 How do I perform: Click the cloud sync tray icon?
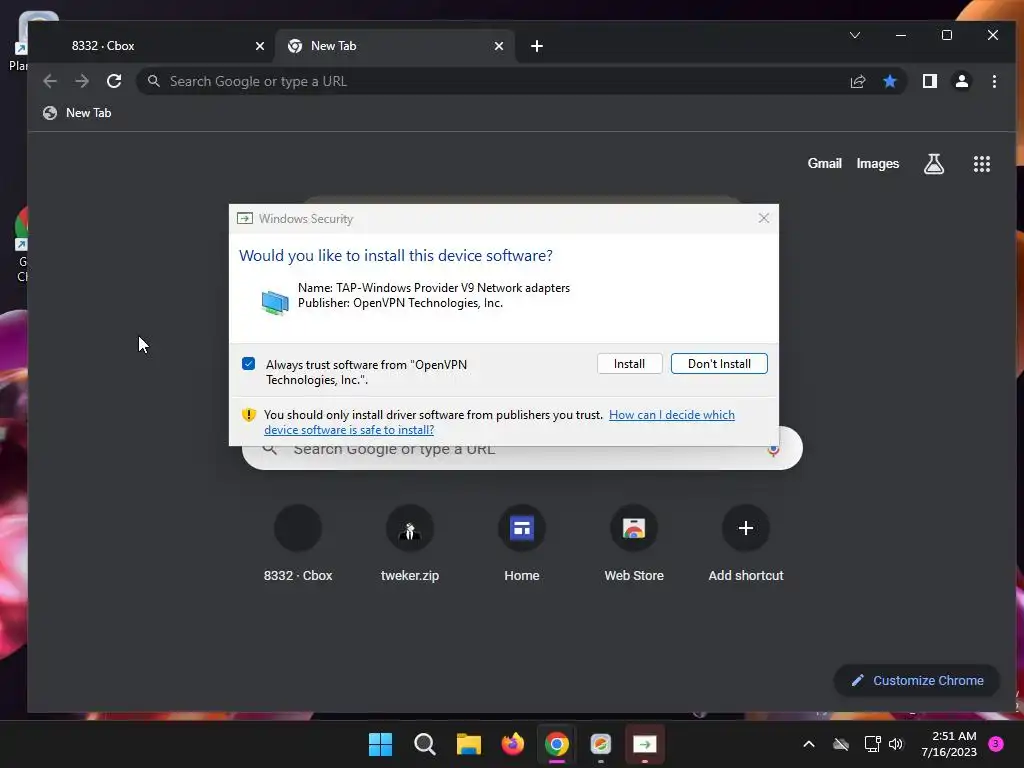coord(841,744)
